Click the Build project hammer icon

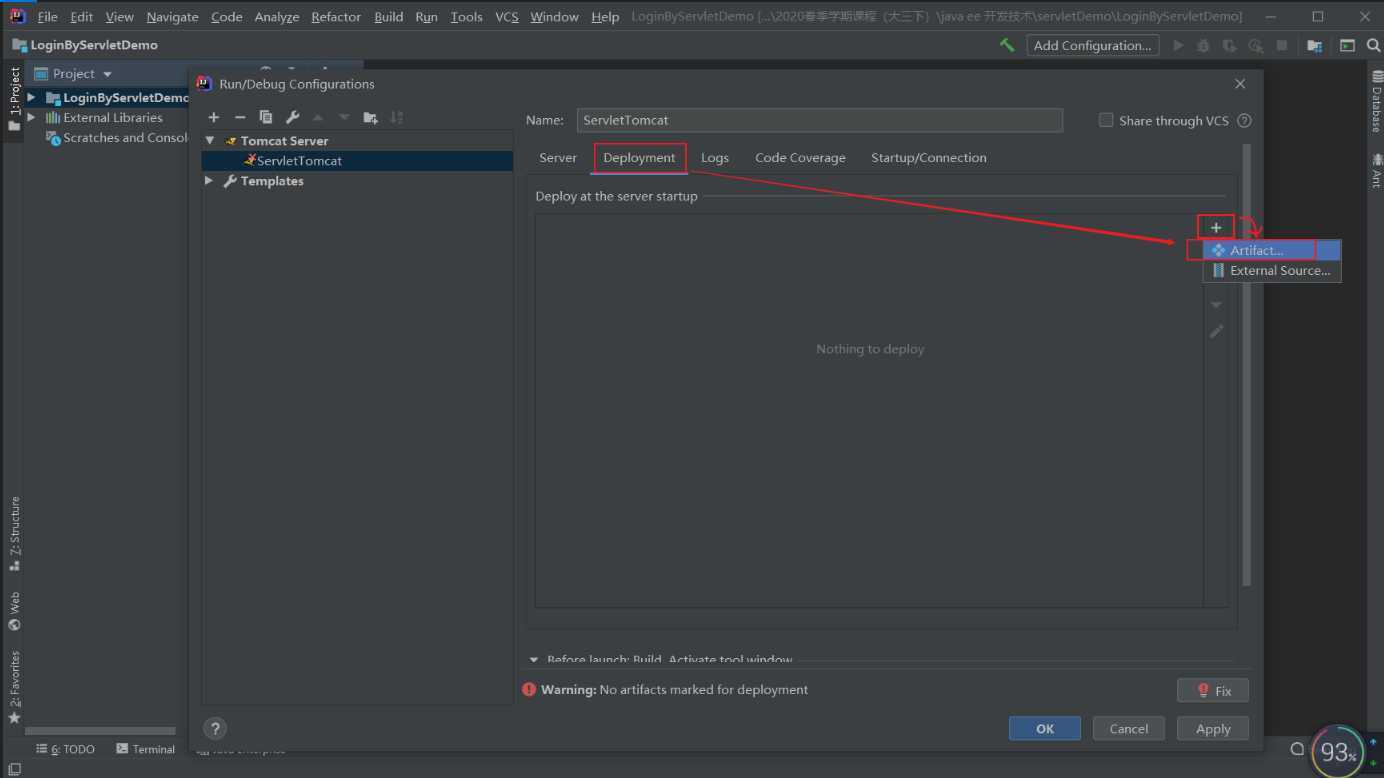pos(1007,45)
